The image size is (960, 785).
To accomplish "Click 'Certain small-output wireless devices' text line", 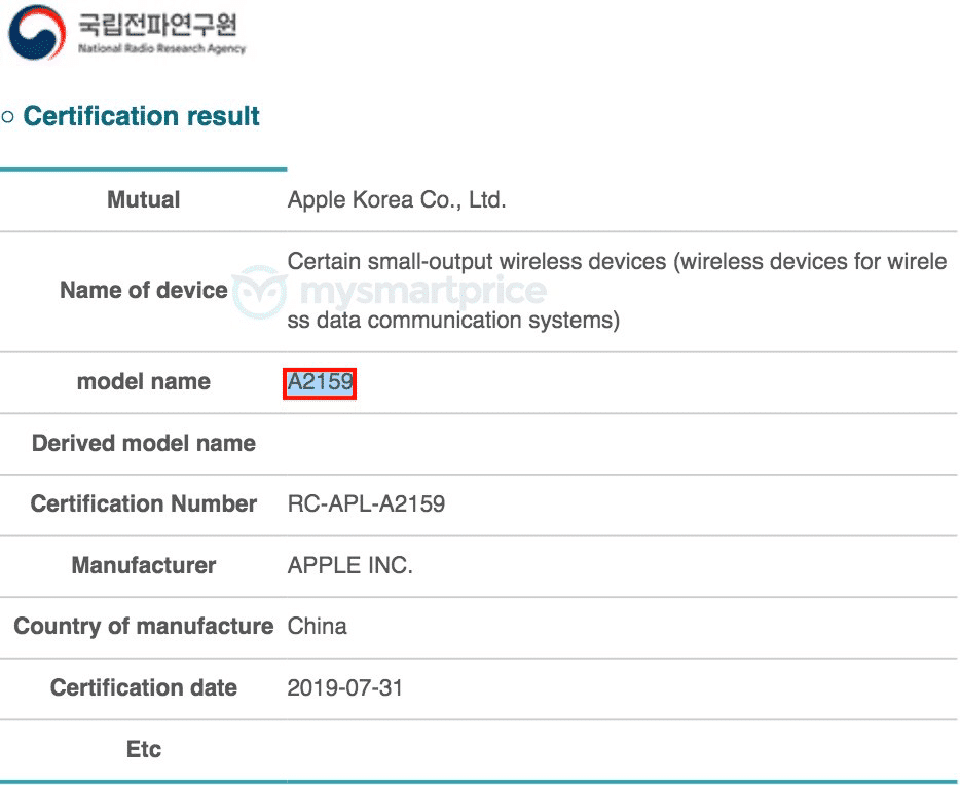I will click(x=617, y=261).
